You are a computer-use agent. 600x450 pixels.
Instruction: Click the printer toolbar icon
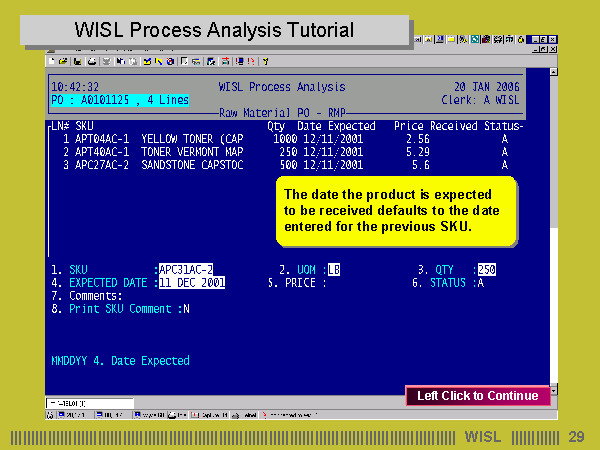(x=92, y=61)
